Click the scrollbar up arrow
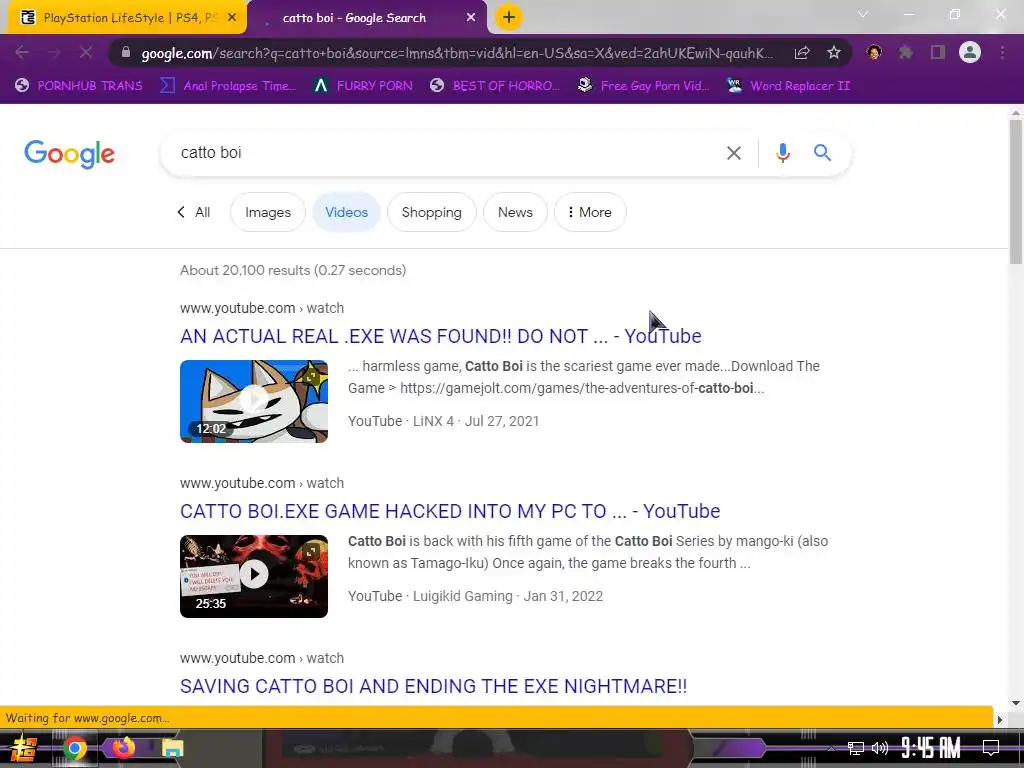This screenshot has height=768, width=1024. [1016, 112]
